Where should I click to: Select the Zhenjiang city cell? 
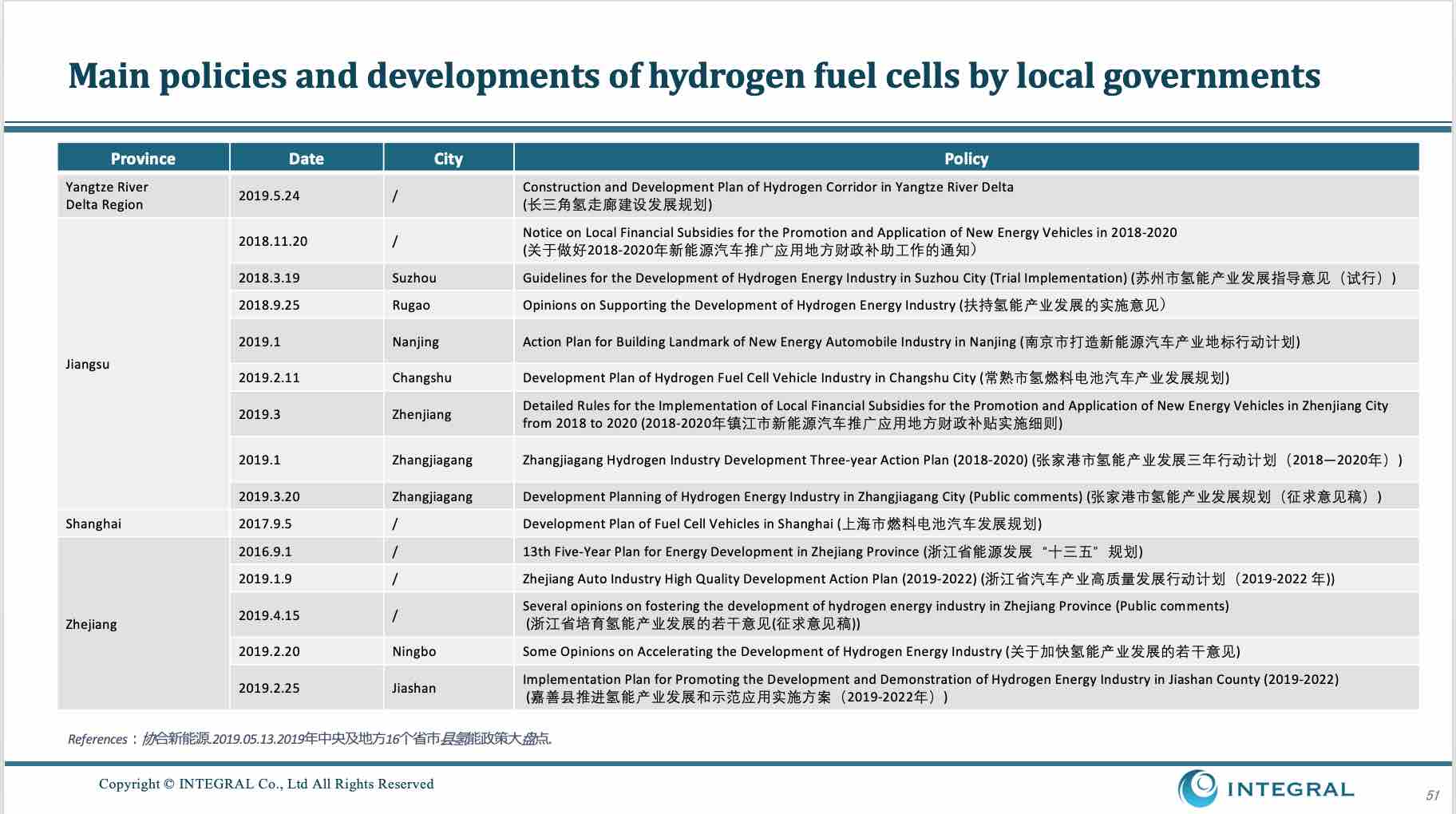[x=449, y=414]
